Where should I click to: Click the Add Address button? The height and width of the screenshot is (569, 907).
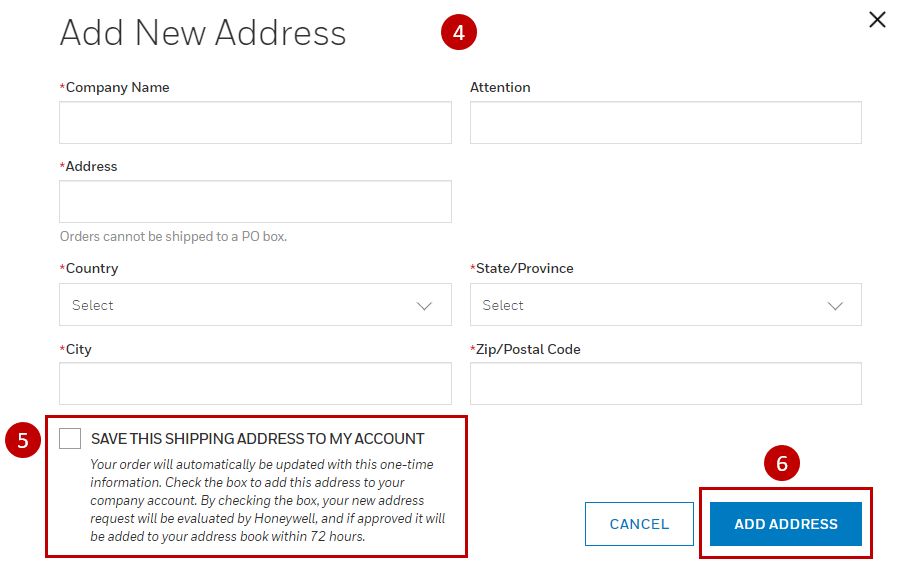click(x=785, y=524)
